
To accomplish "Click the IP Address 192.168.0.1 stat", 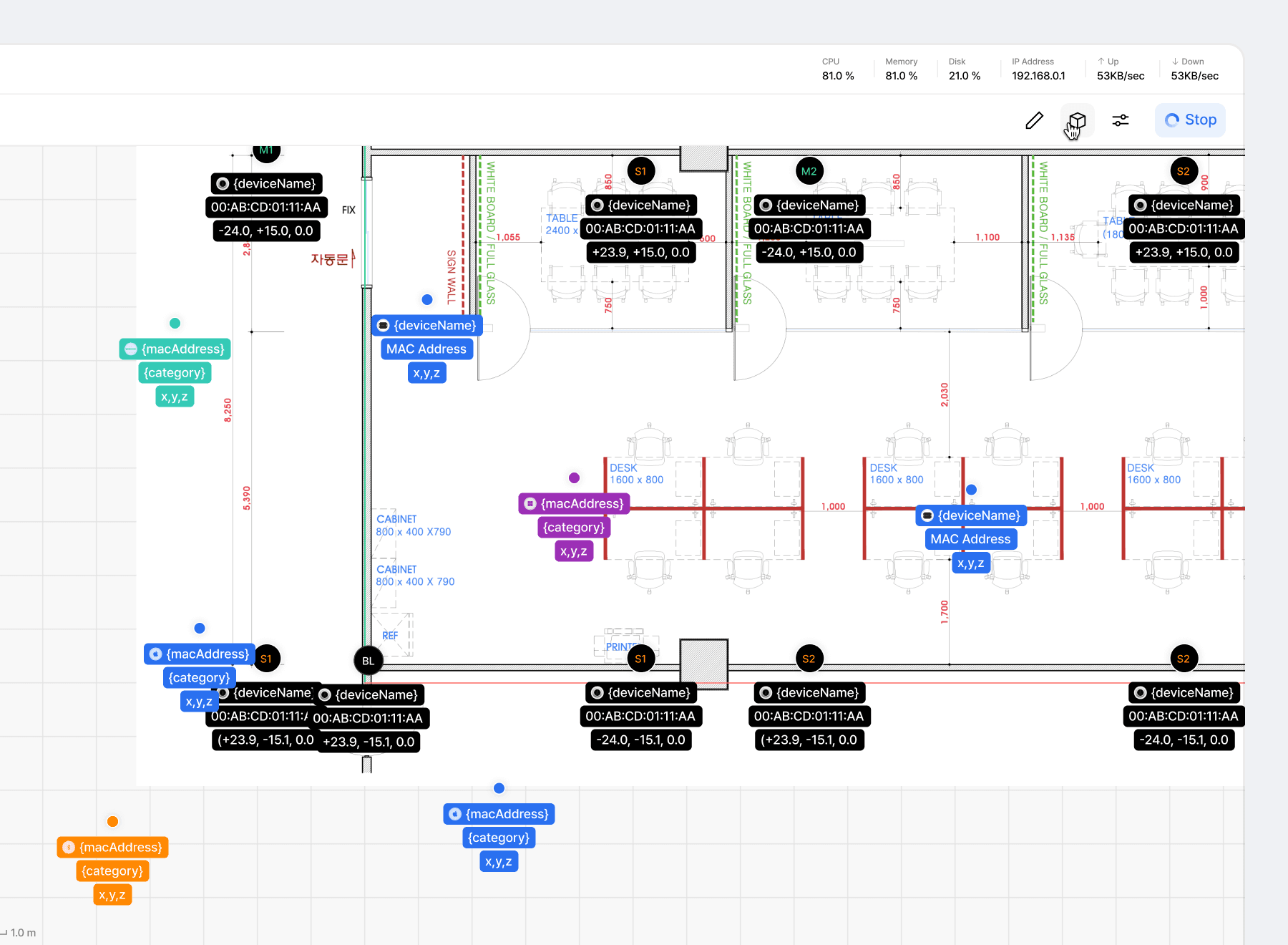I will click(x=1038, y=69).
